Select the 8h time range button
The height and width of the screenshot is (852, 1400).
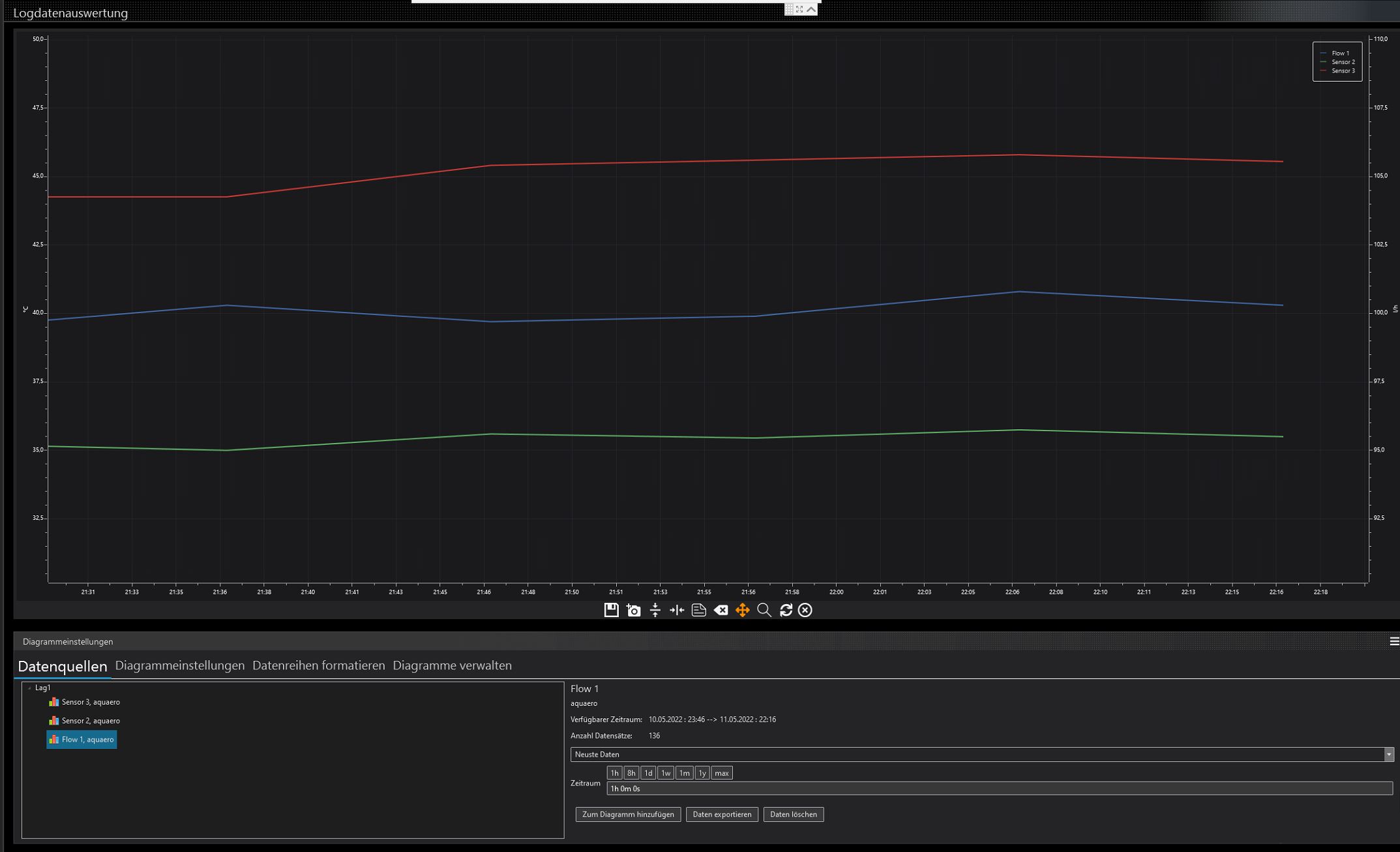(x=631, y=773)
